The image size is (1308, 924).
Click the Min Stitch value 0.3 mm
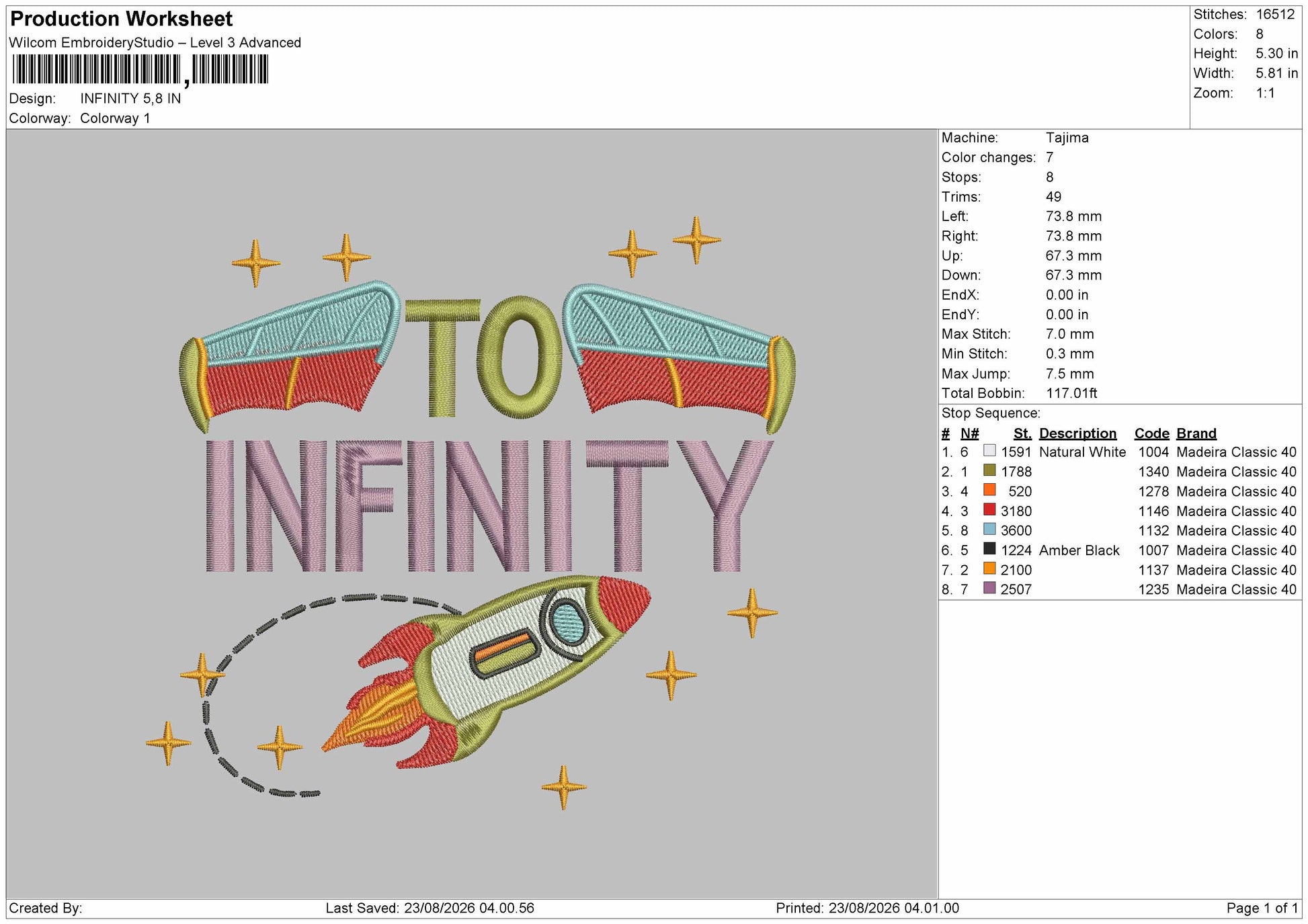click(x=1069, y=353)
